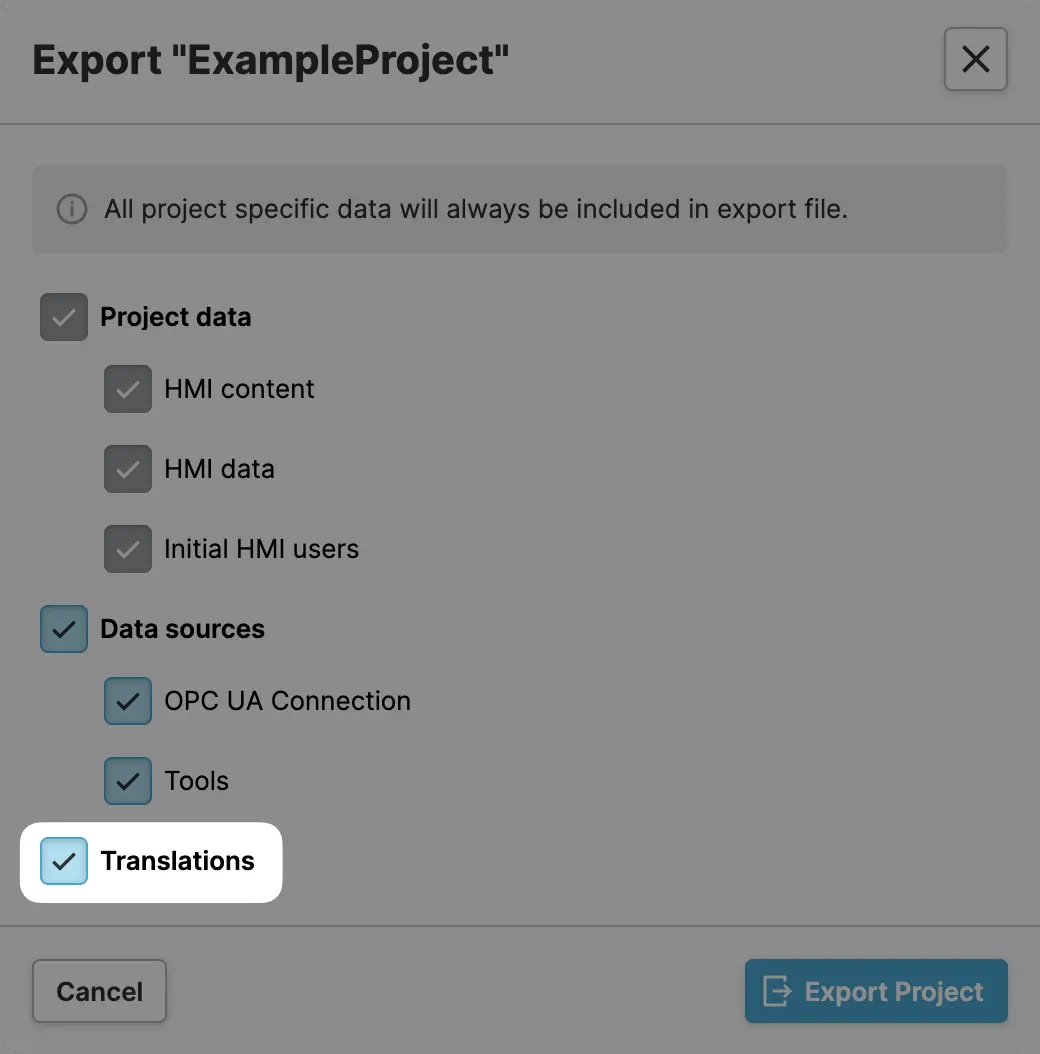Click the Export "ExampleProject" dialog title
This screenshot has height=1054, width=1040.
[271, 60]
